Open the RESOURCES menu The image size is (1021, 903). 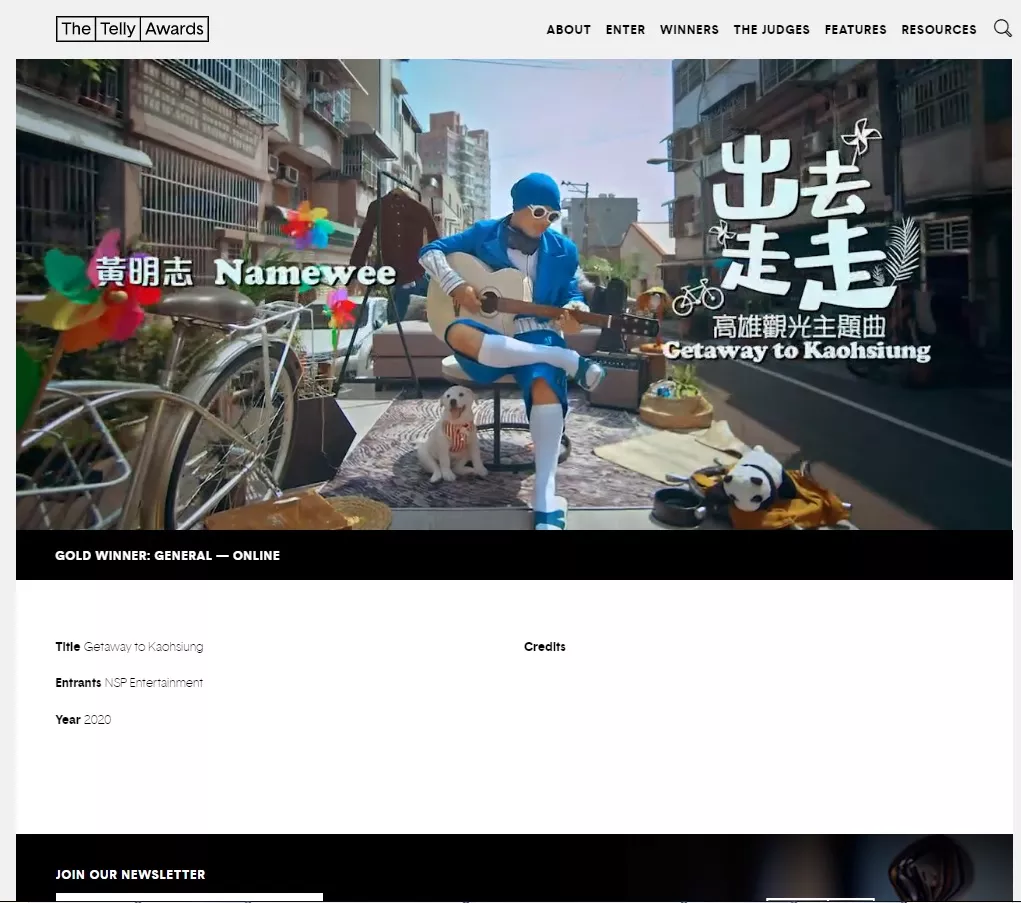pos(939,29)
